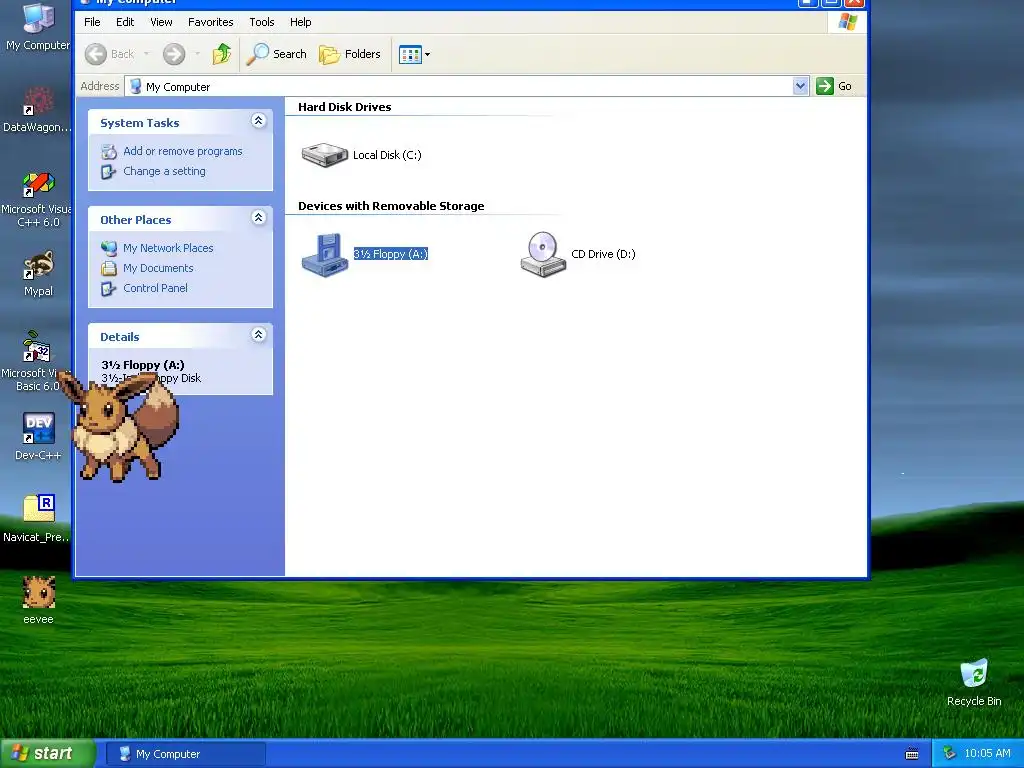
Task: Click the Back navigation button
Action: point(110,54)
